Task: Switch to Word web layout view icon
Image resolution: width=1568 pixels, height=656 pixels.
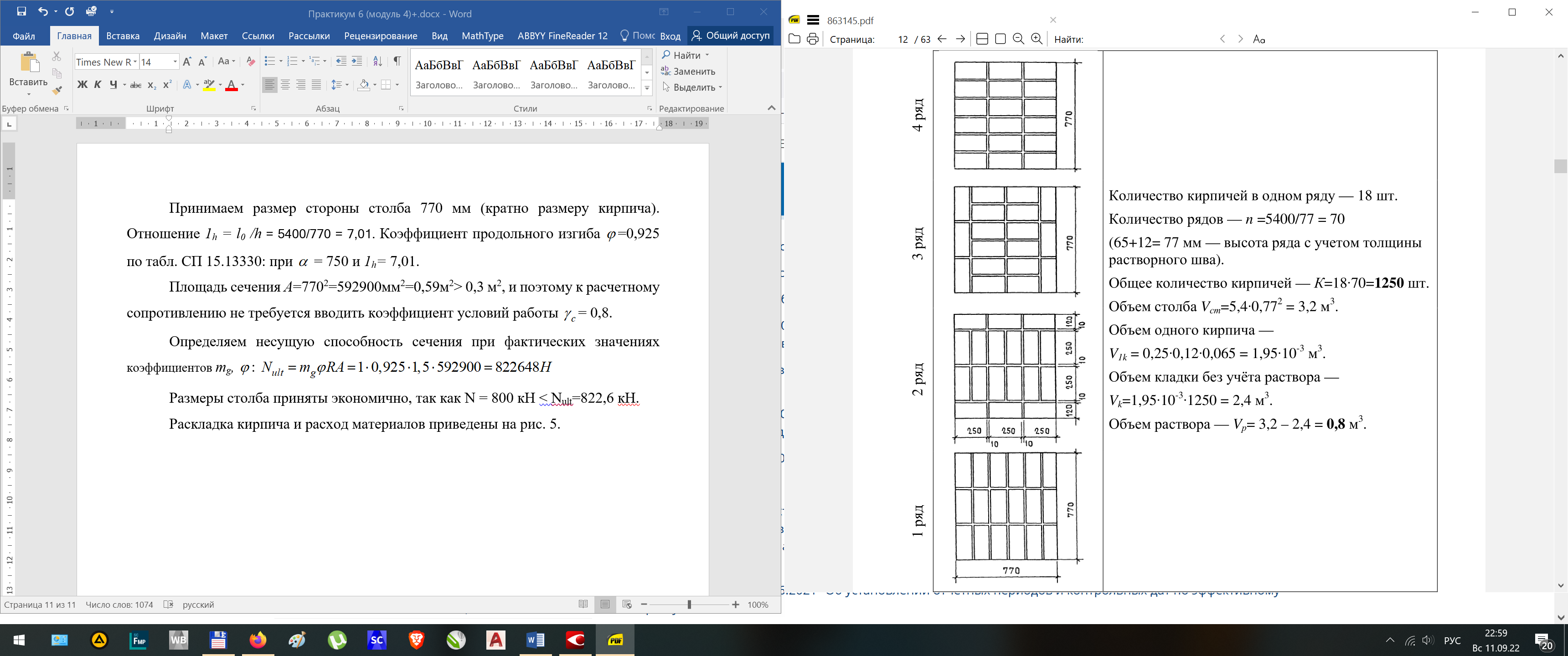Action: click(x=627, y=604)
